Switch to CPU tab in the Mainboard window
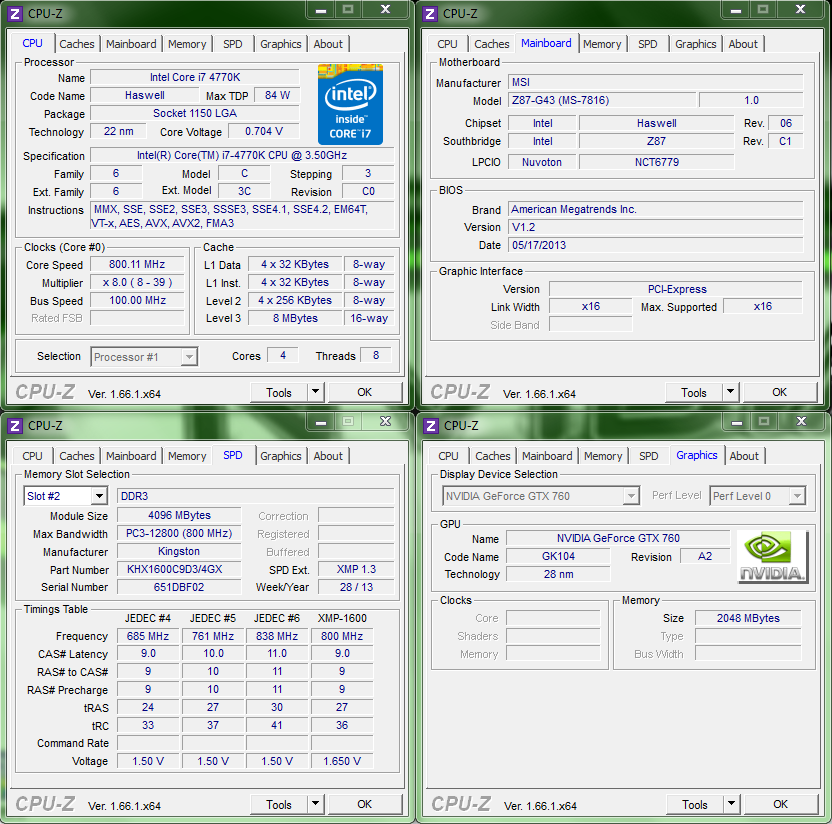Image resolution: width=832 pixels, height=824 pixels. pyautogui.click(x=447, y=44)
